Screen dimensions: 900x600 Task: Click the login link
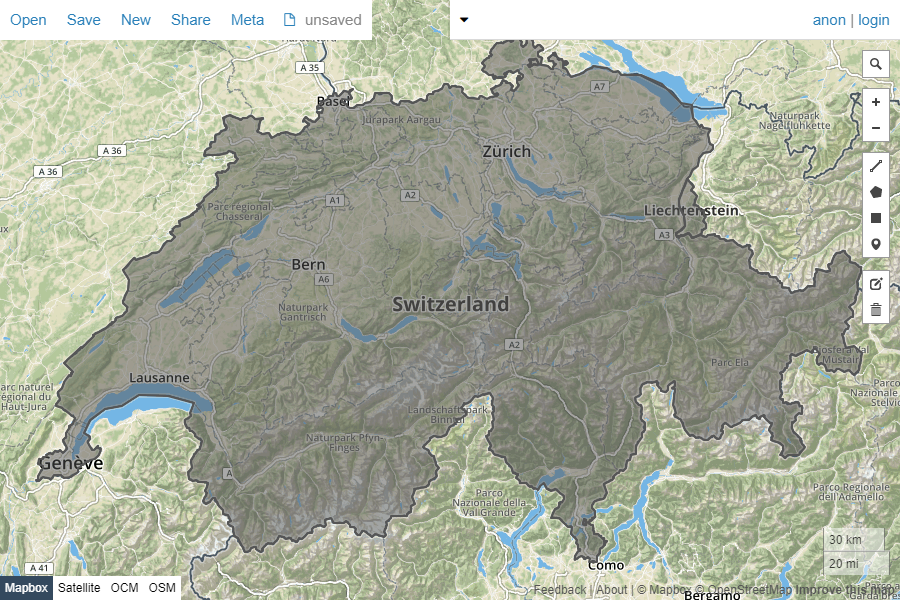pyautogui.click(x=874, y=19)
